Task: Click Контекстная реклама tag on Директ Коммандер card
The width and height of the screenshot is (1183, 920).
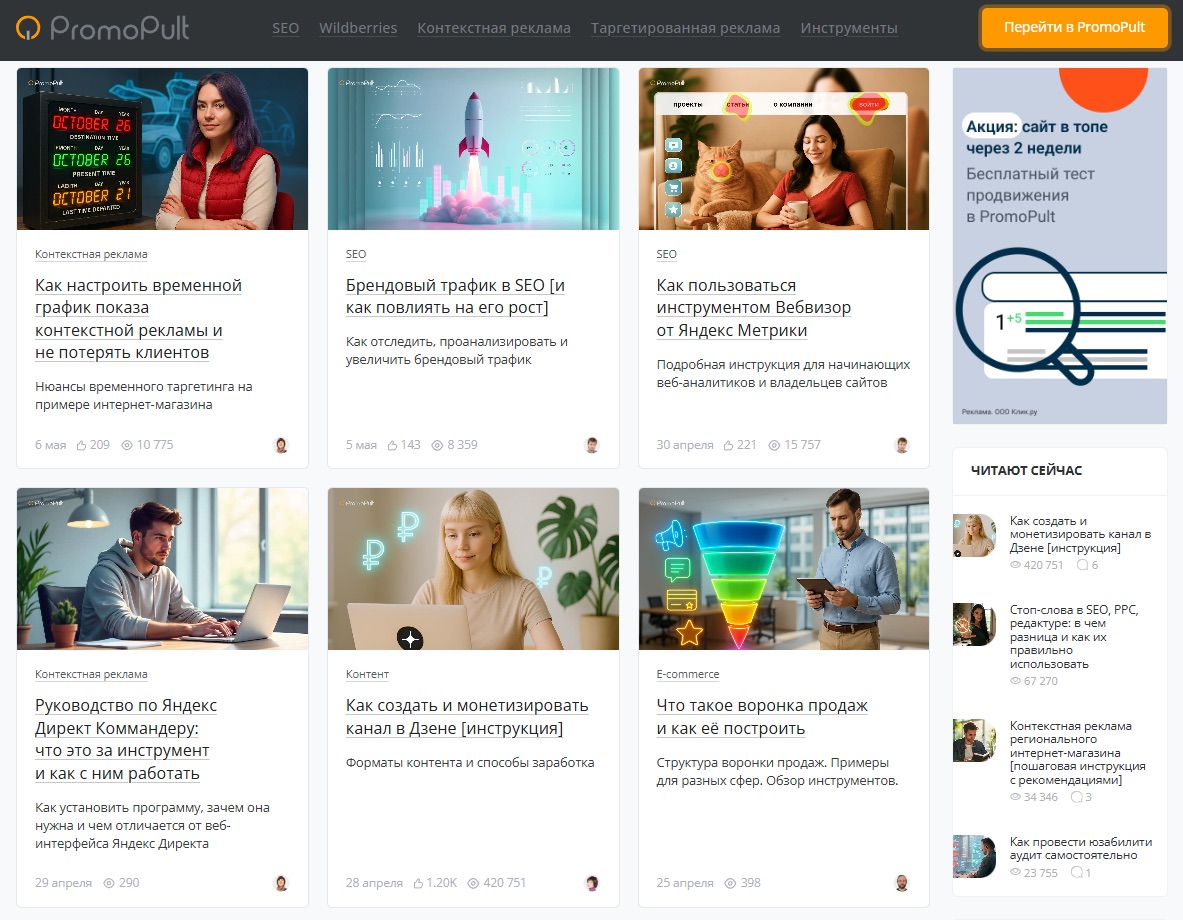Action: (91, 674)
